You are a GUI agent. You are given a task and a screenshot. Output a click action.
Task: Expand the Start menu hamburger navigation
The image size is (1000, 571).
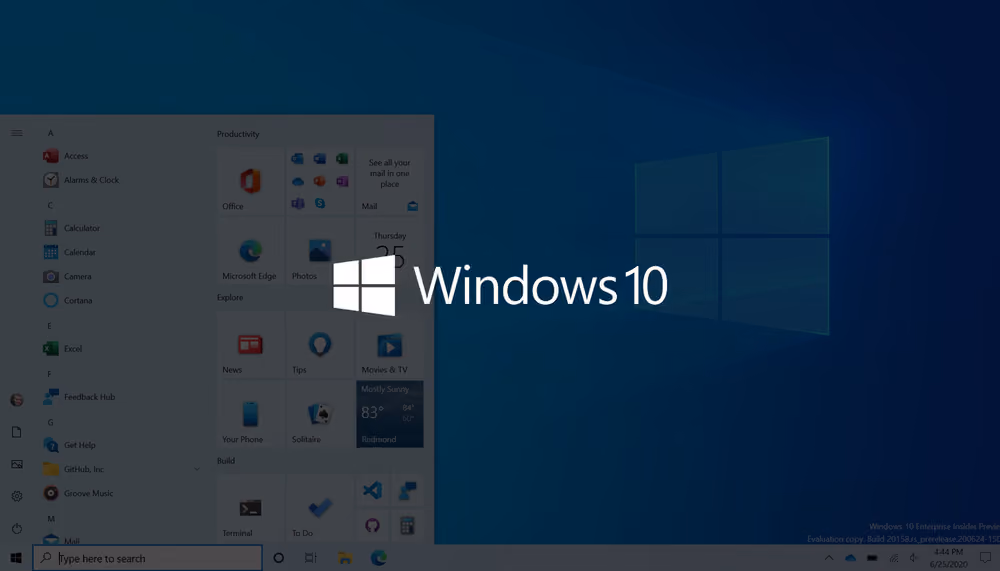pos(17,133)
